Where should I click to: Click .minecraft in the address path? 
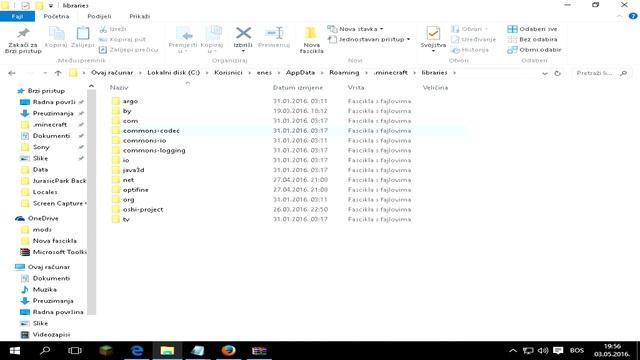[x=391, y=73]
